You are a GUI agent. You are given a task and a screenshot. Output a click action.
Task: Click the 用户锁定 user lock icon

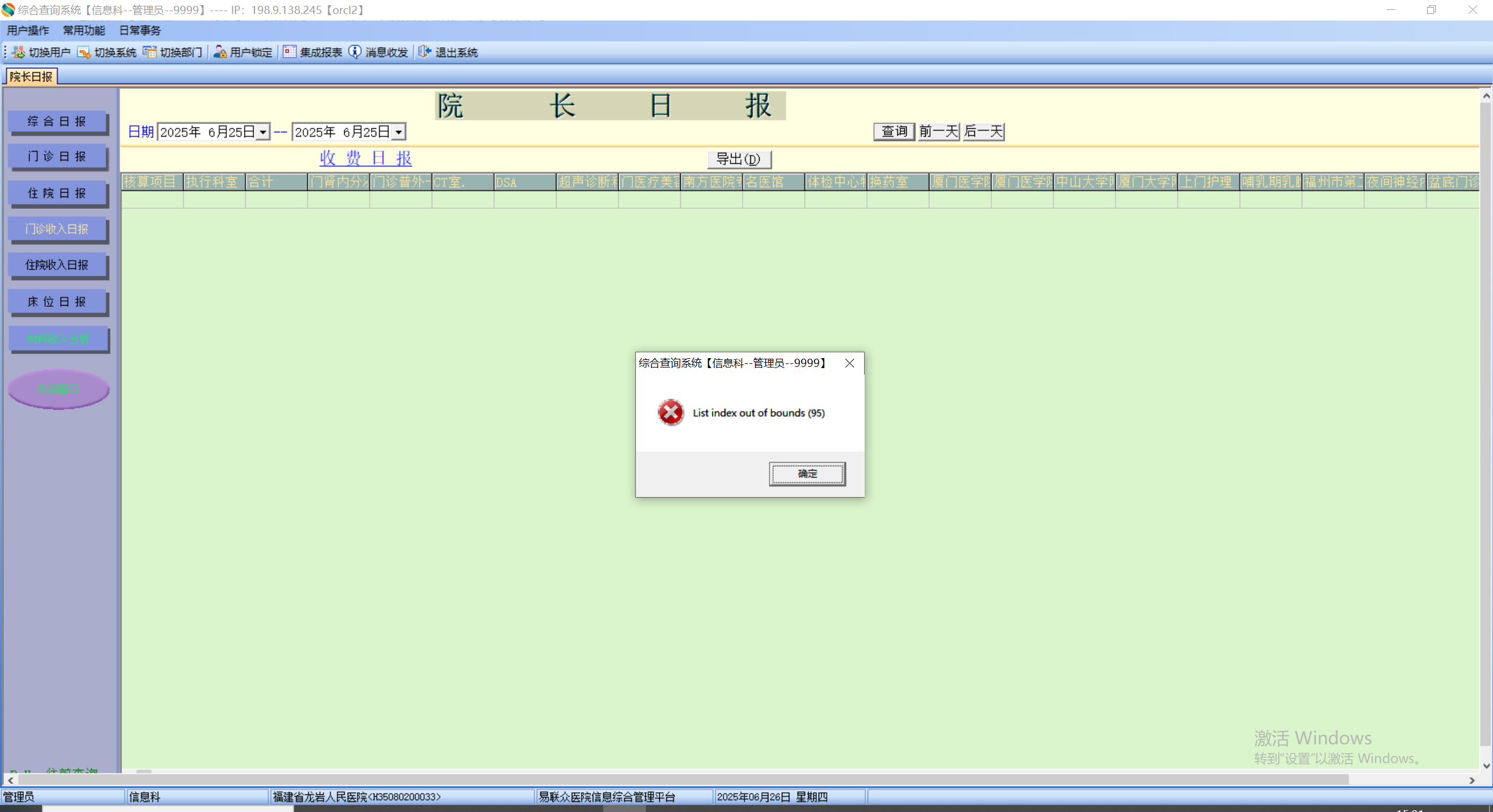tap(220, 52)
